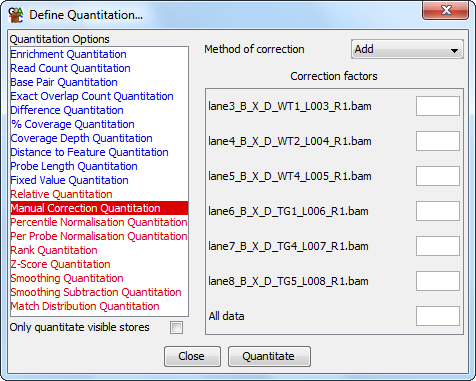Viewport: 476px width, 381px height.
Task: Click the Quantitate button
Action: (269, 356)
